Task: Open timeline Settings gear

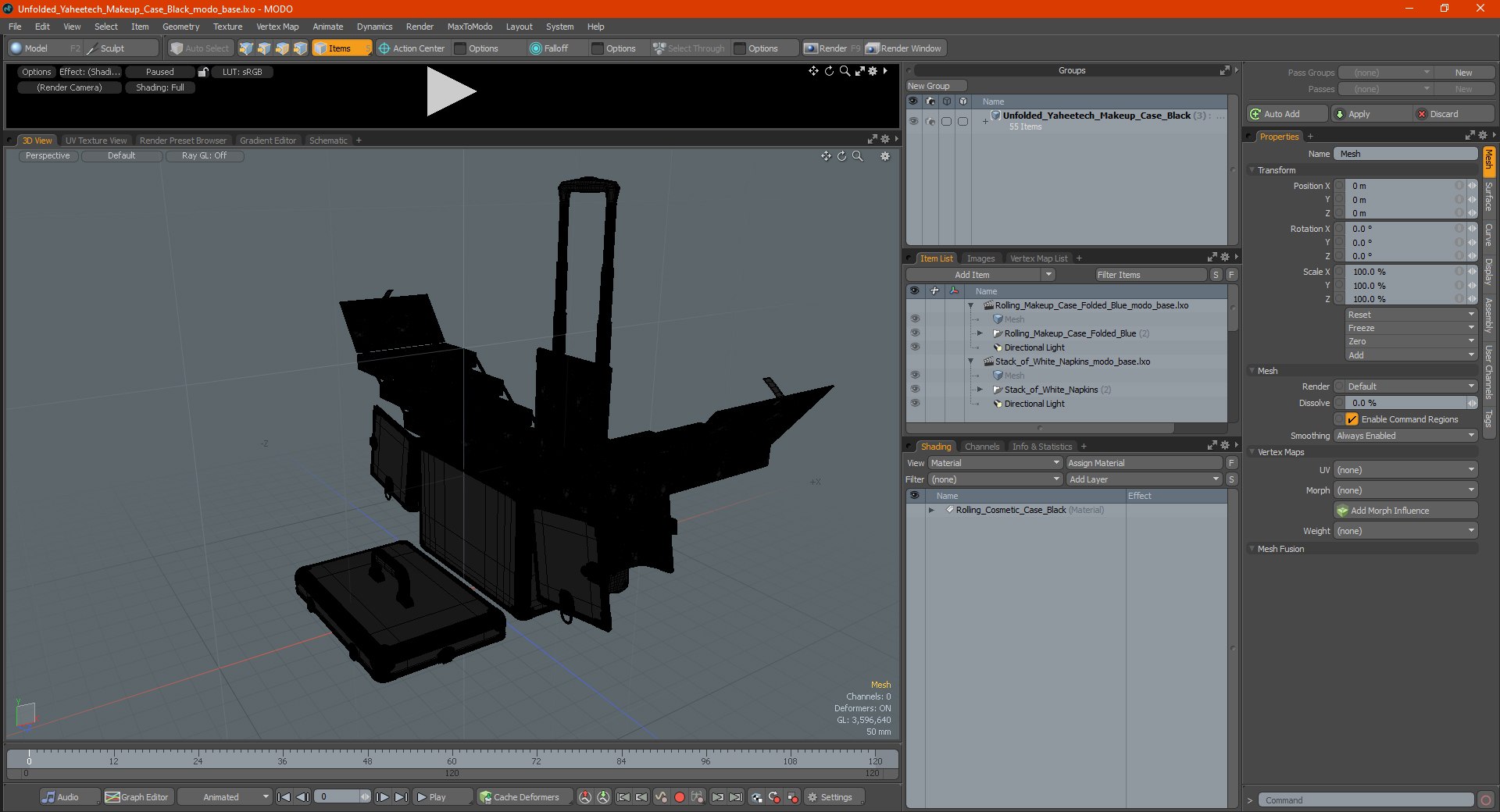Action: (x=812, y=797)
